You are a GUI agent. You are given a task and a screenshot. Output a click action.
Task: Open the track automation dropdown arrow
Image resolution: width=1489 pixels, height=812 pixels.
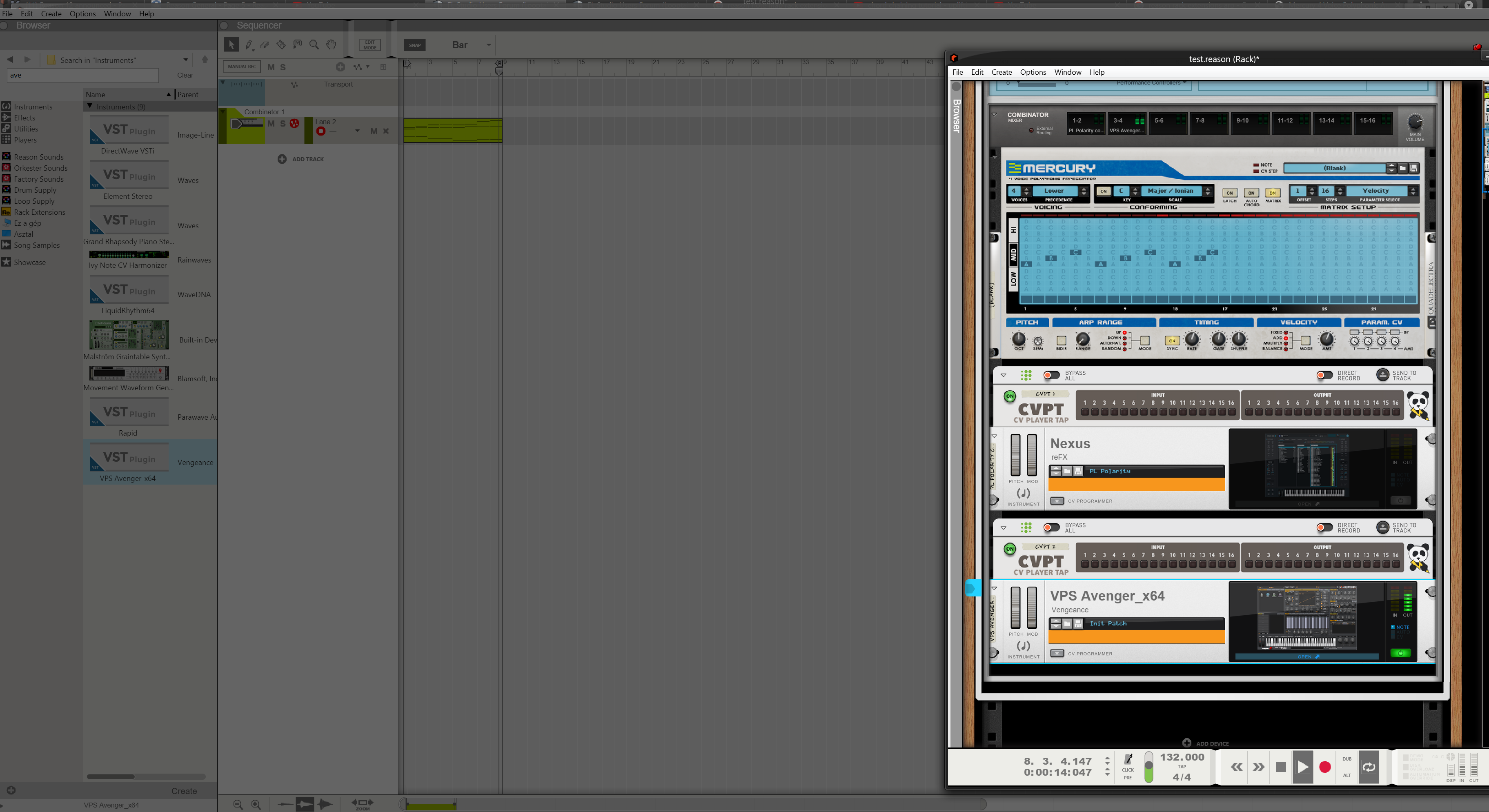[x=367, y=67]
